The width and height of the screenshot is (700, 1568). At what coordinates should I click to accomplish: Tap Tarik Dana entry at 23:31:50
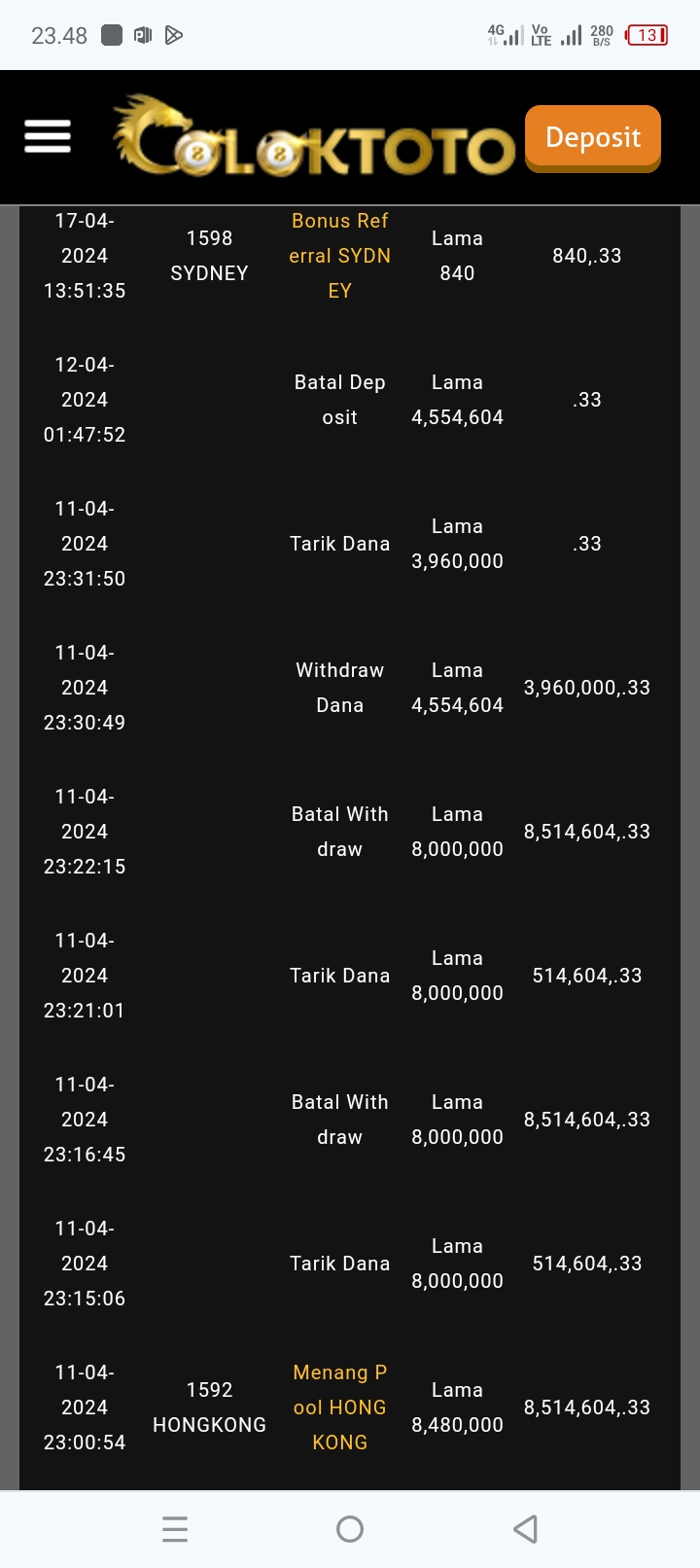click(x=339, y=544)
